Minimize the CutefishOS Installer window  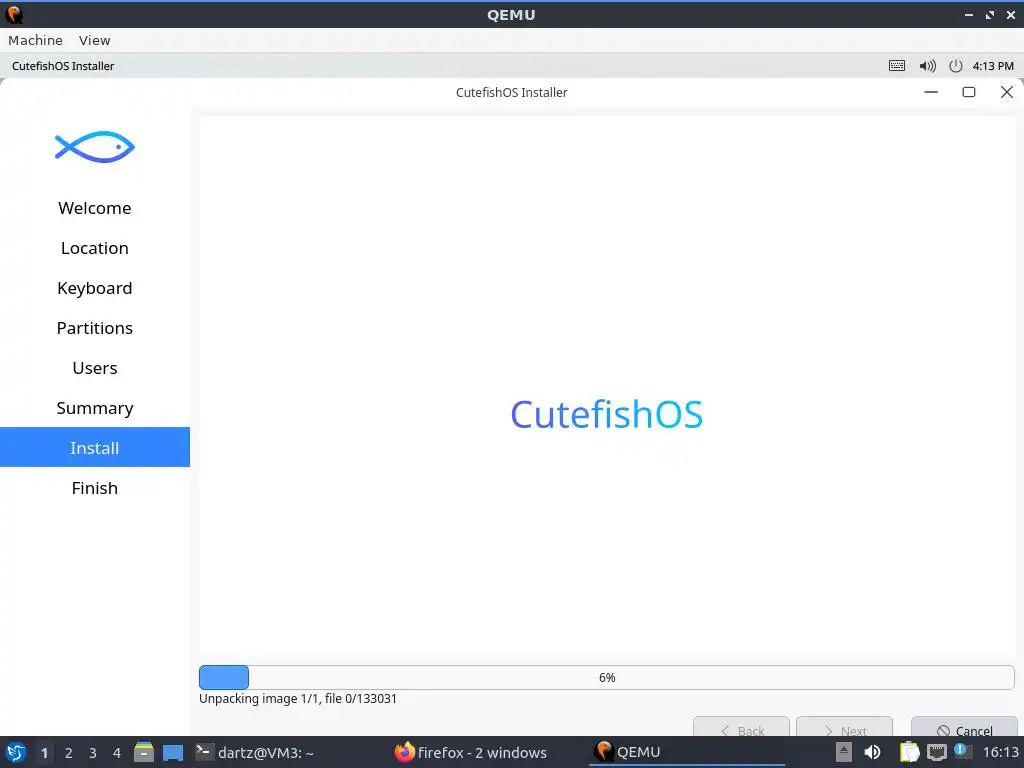click(931, 92)
